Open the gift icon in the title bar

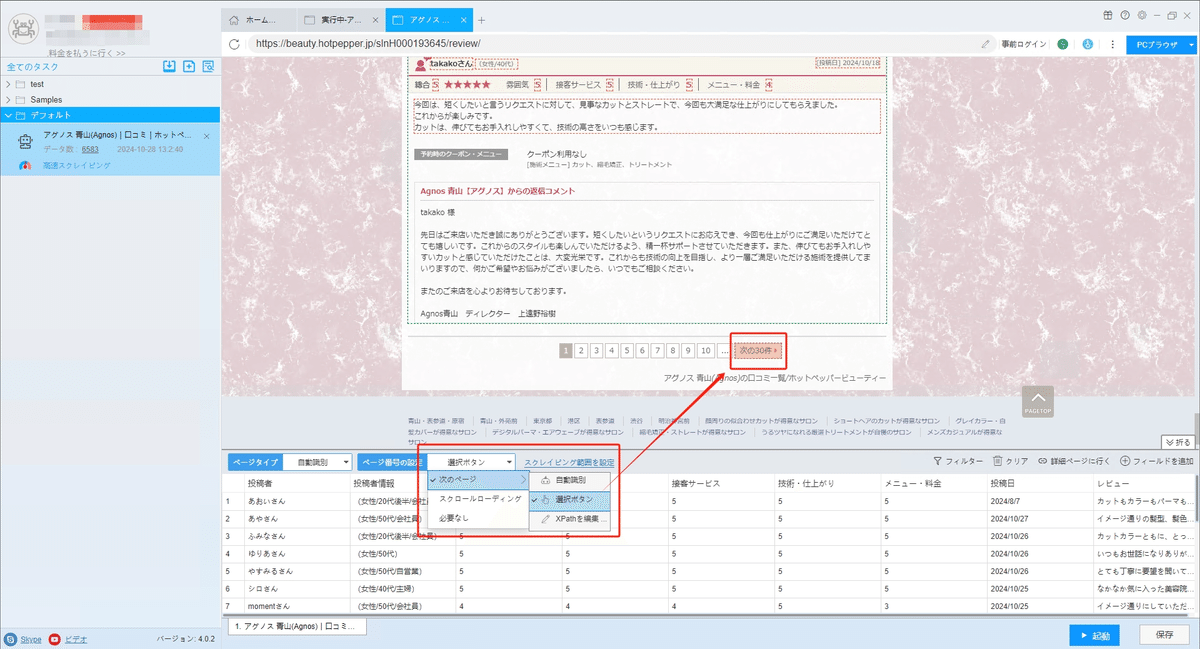[x=1108, y=15]
